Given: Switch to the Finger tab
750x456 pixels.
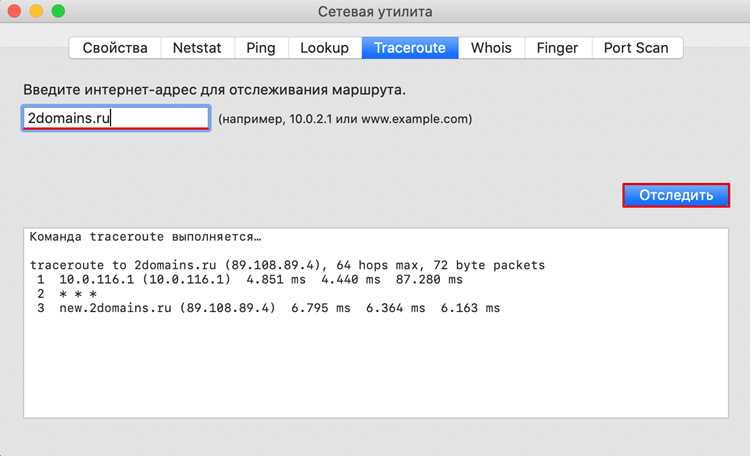Looking at the screenshot, I should (x=557, y=48).
